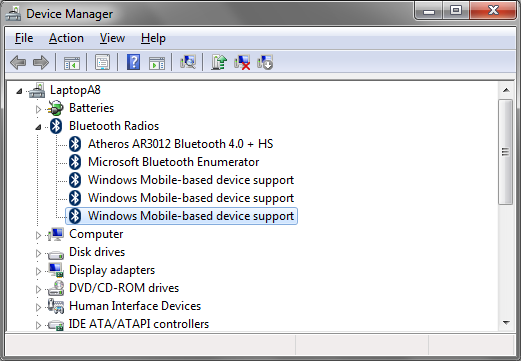Click the Uninstall device red-X icon
Screen dimensions: 521x361
(242, 62)
